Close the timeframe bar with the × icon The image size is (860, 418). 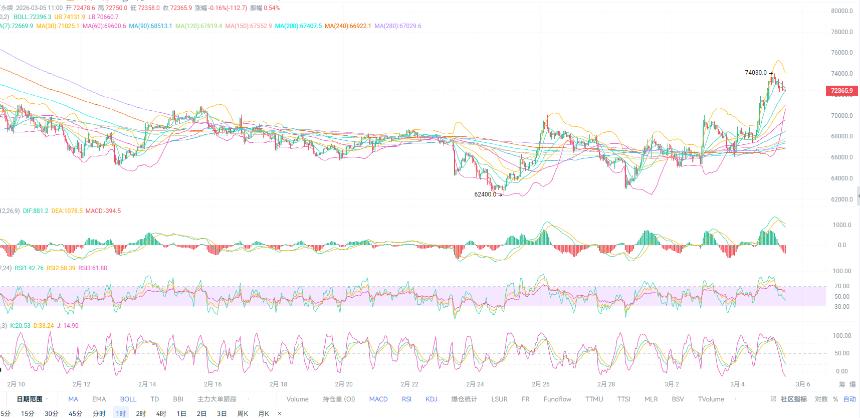tap(280, 413)
